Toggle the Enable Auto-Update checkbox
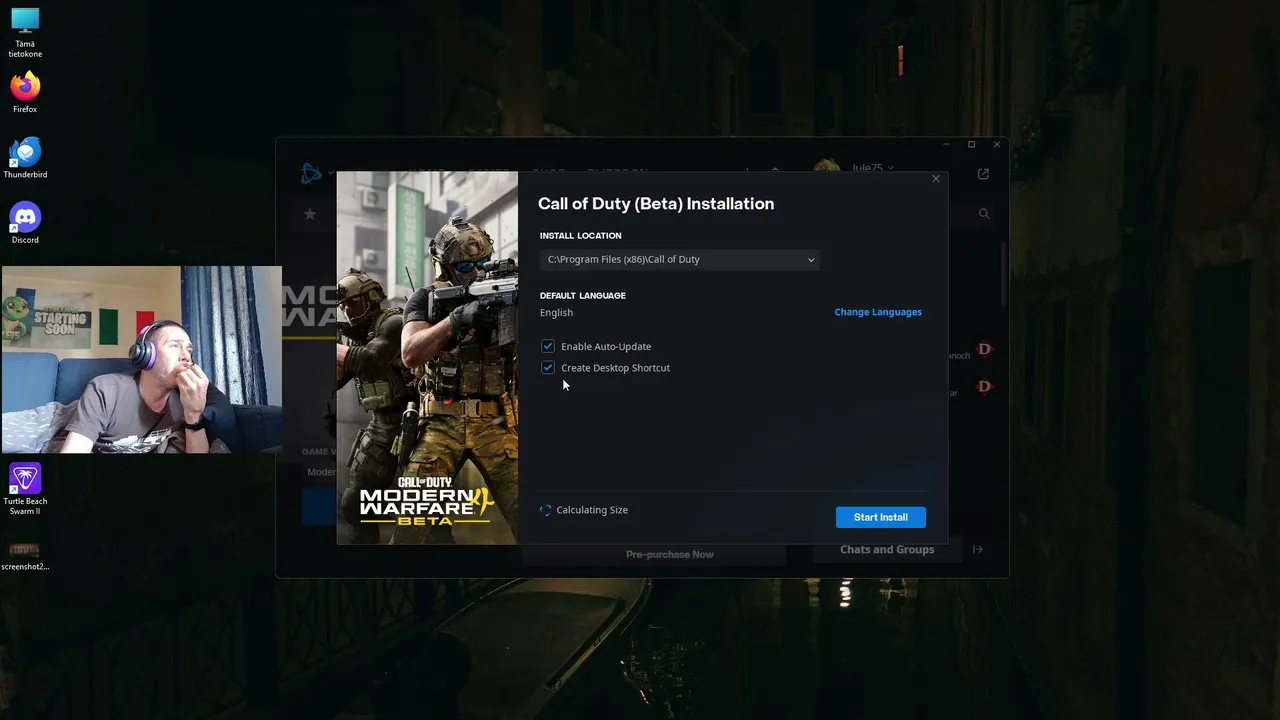 pyautogui.click(x=548, y=346)
